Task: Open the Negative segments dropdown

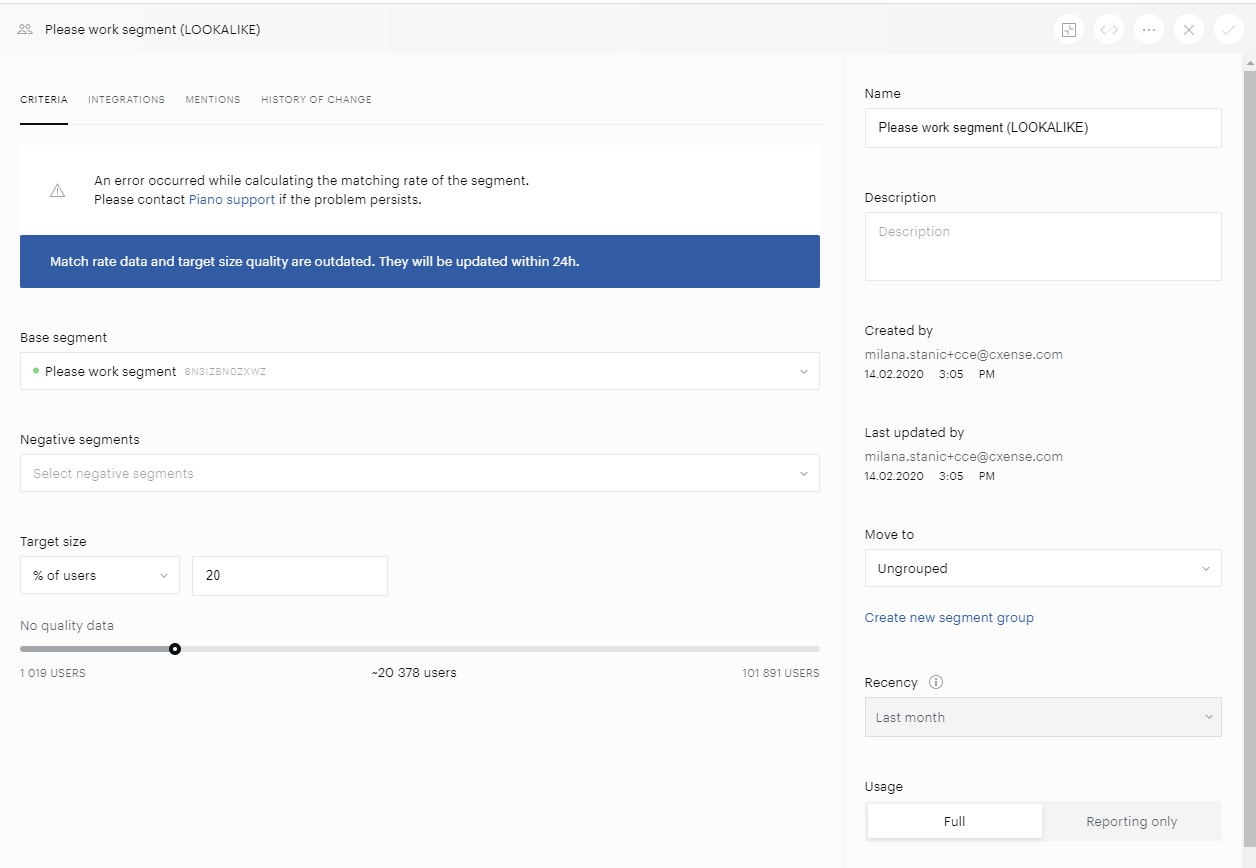Action: point(420,473)
